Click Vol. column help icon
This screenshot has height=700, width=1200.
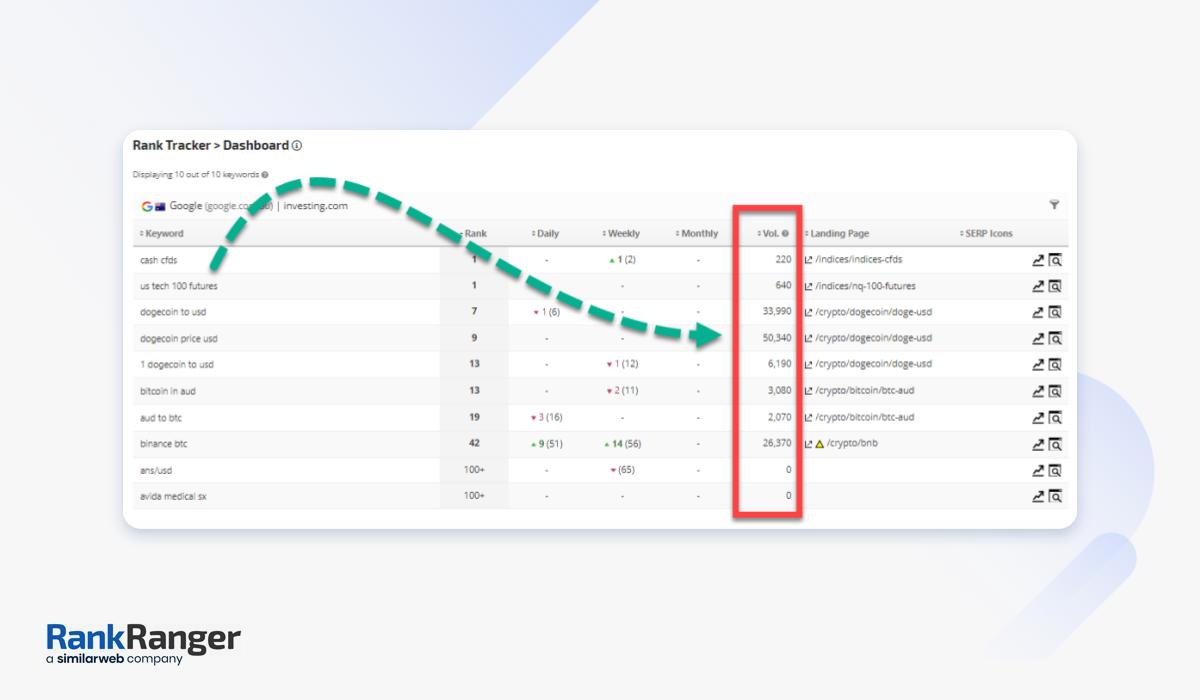[785, 234]
